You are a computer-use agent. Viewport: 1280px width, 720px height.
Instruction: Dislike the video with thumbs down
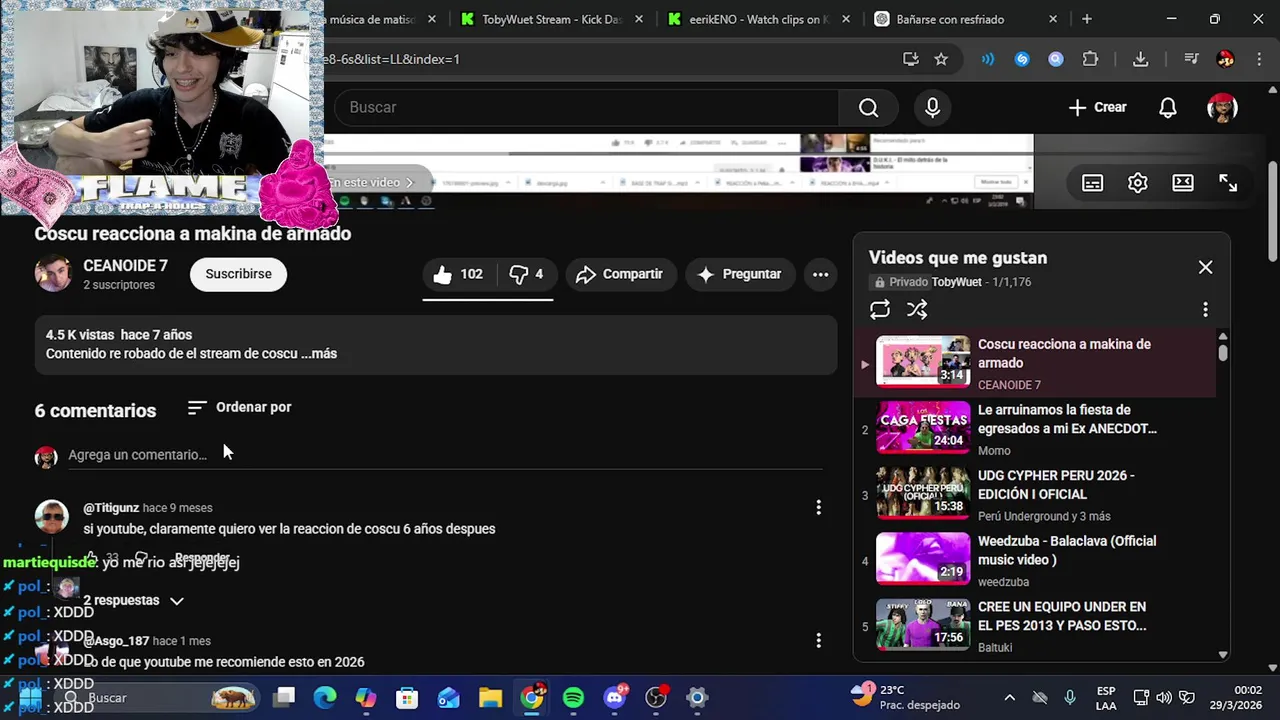[x=526, y=274]
